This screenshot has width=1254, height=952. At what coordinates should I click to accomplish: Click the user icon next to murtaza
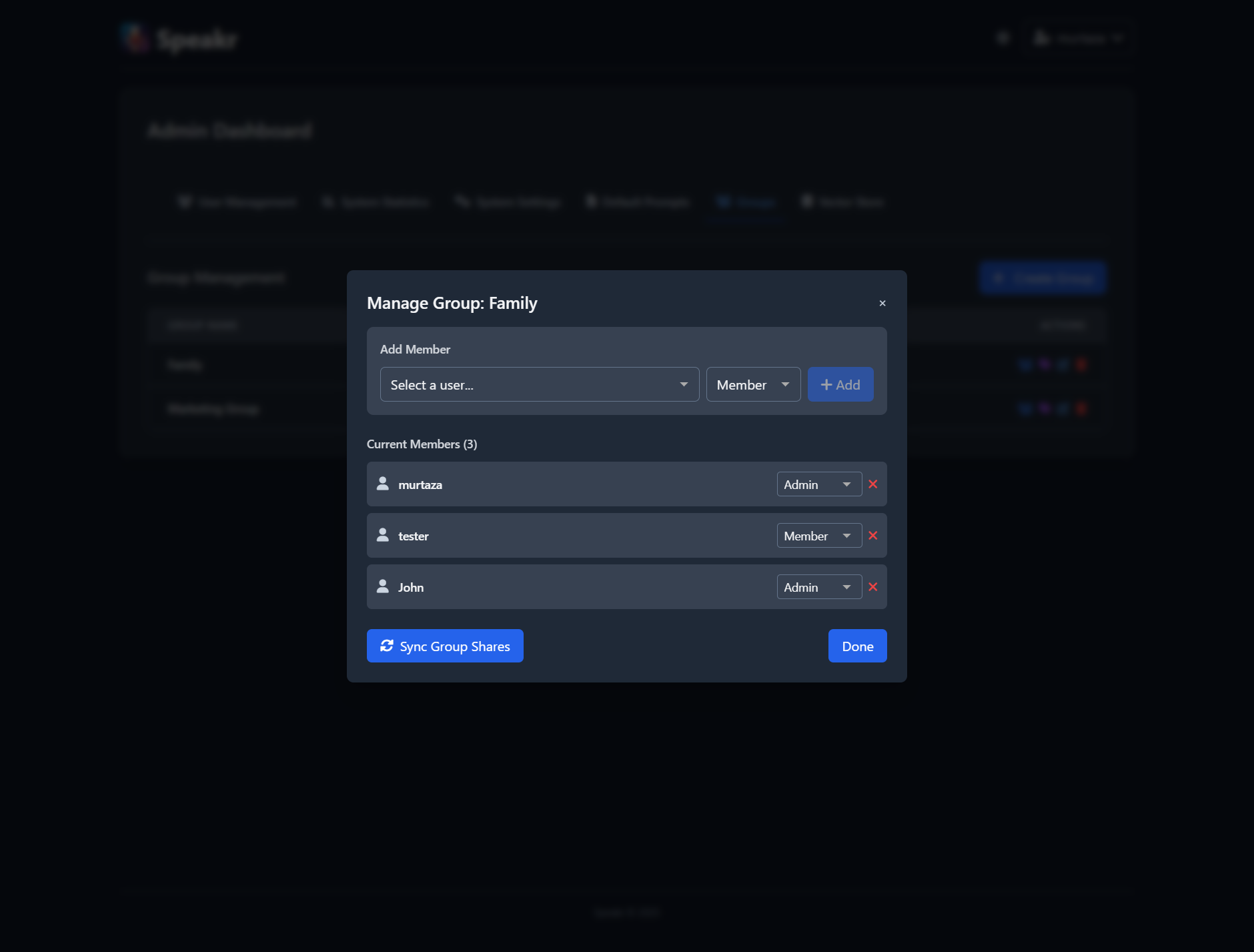(384, 484)
